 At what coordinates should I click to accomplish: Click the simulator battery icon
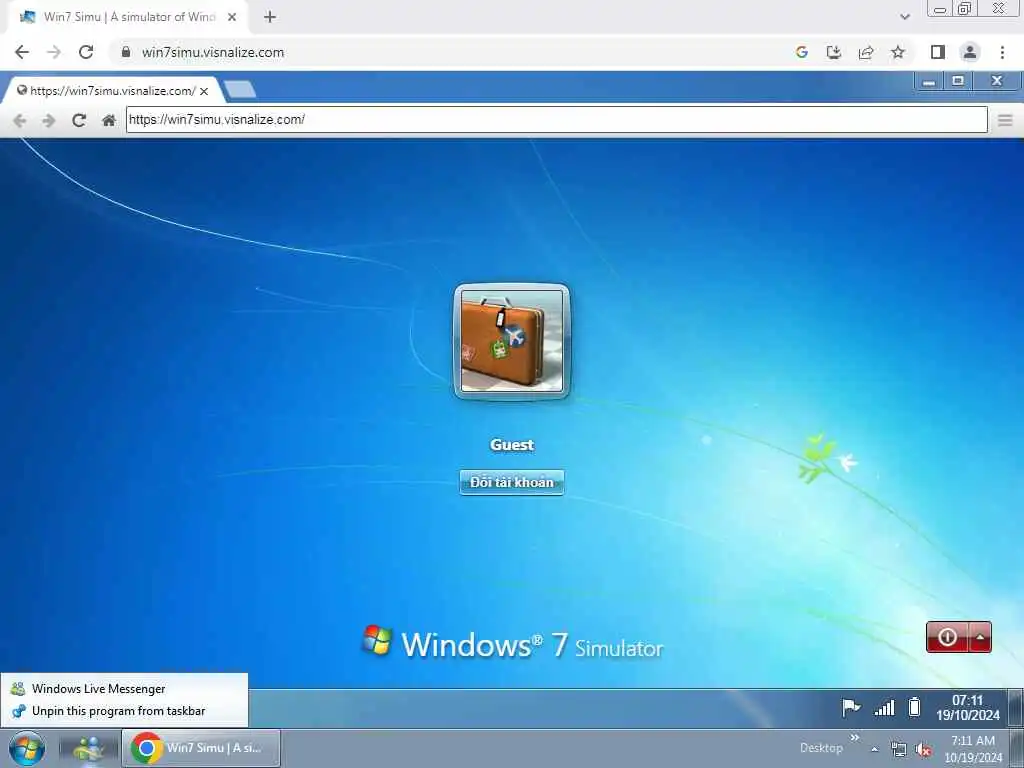pos(915,707)
